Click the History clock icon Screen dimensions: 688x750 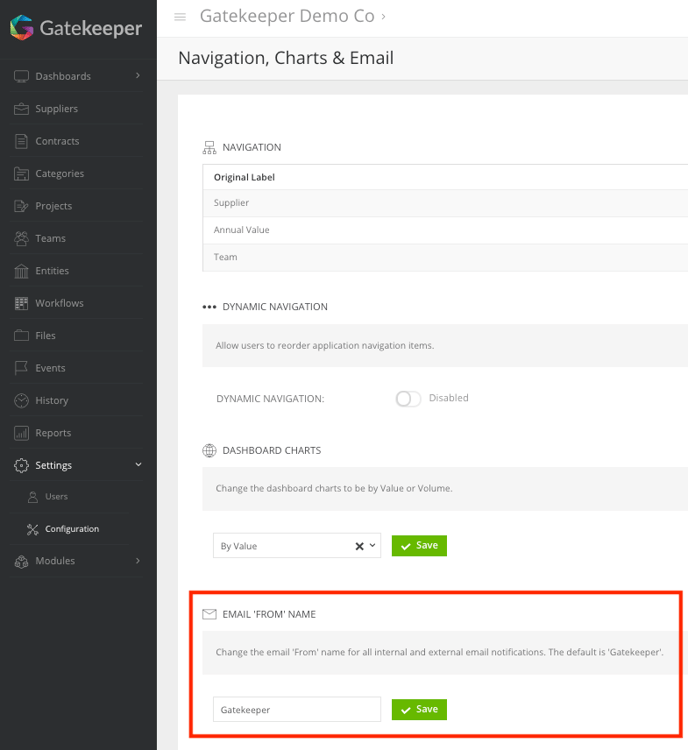point(21,400)
